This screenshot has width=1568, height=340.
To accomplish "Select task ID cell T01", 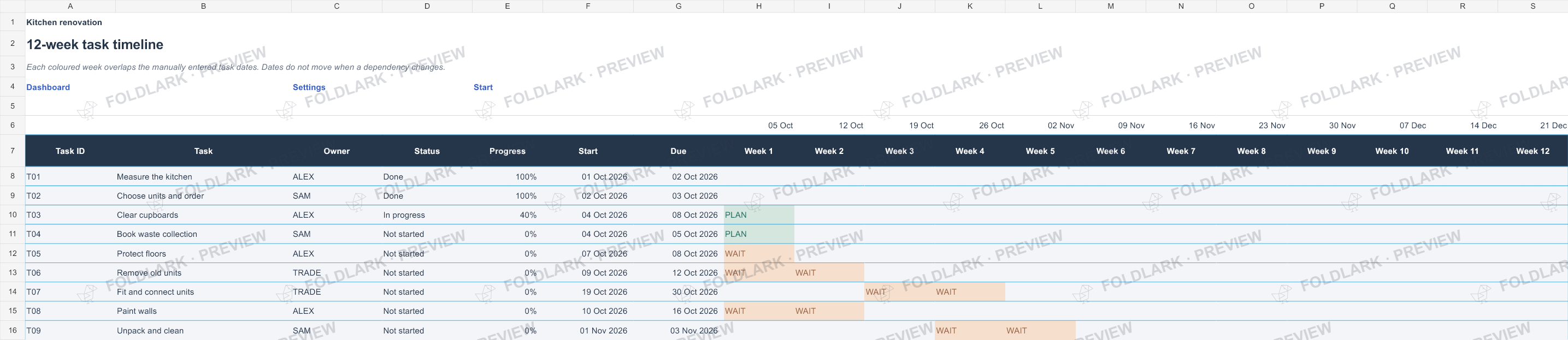I will pos(70,176).
